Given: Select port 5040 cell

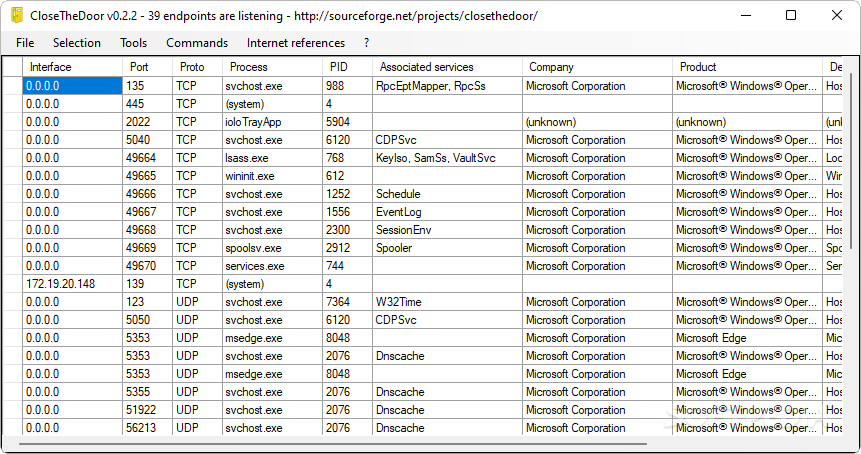Looking at the screenshot, I should point(147,140).
